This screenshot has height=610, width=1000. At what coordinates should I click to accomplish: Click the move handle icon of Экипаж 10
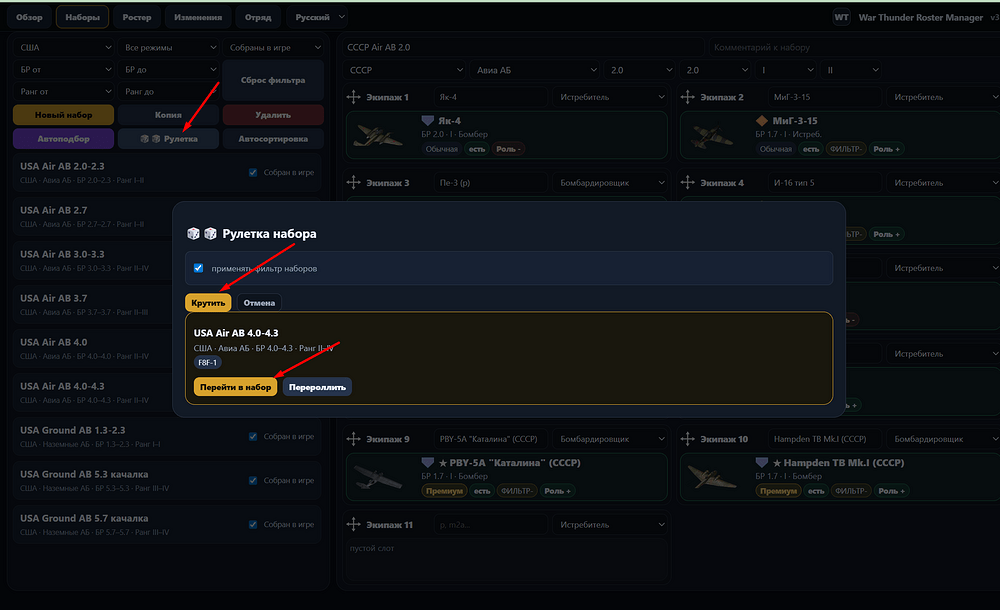(x=688, y=439)
